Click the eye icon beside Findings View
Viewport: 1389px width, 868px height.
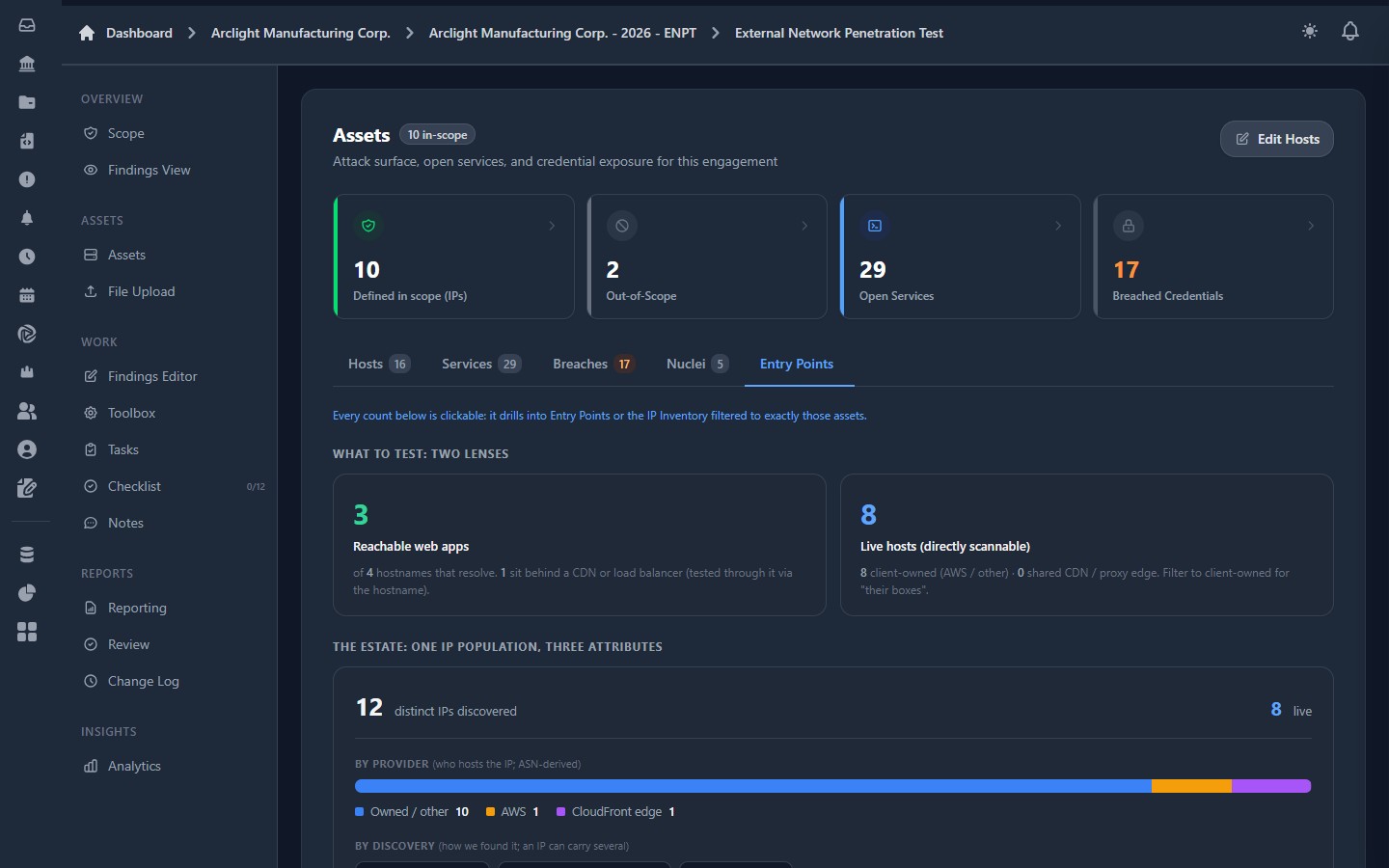pyautogui.click(x=91, y=170)
